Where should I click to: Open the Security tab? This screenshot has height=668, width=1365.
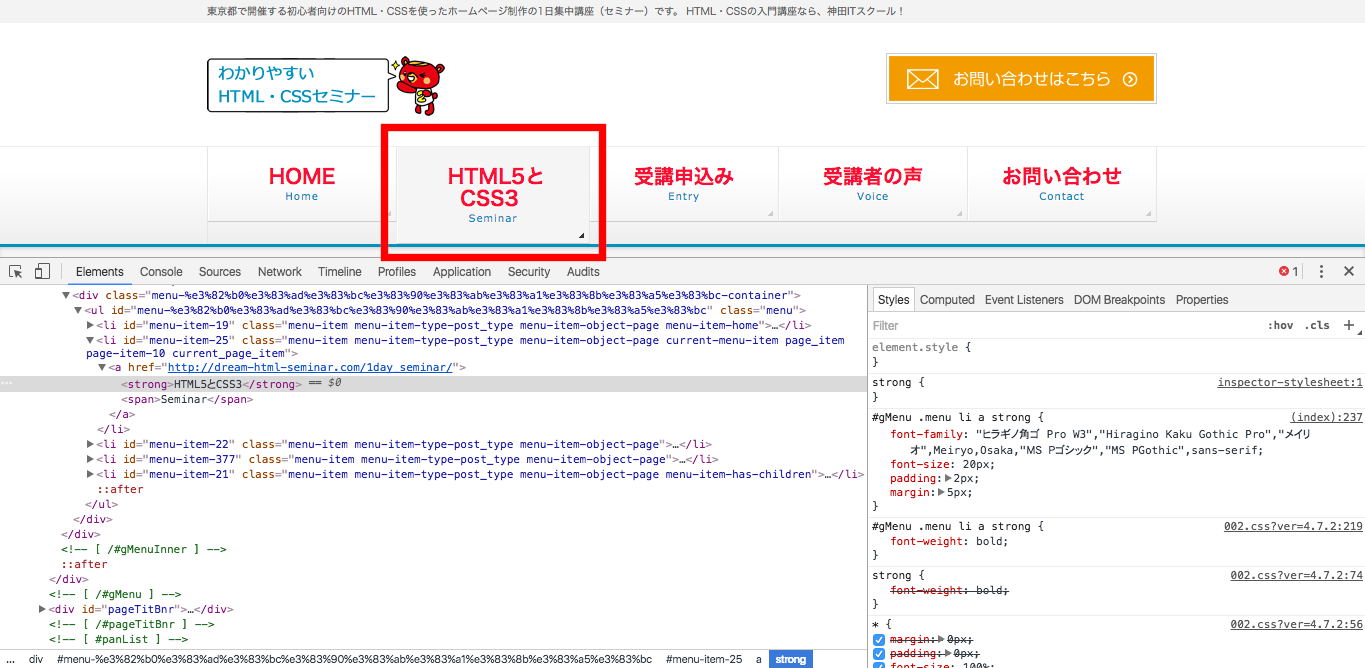coord(529,272)
